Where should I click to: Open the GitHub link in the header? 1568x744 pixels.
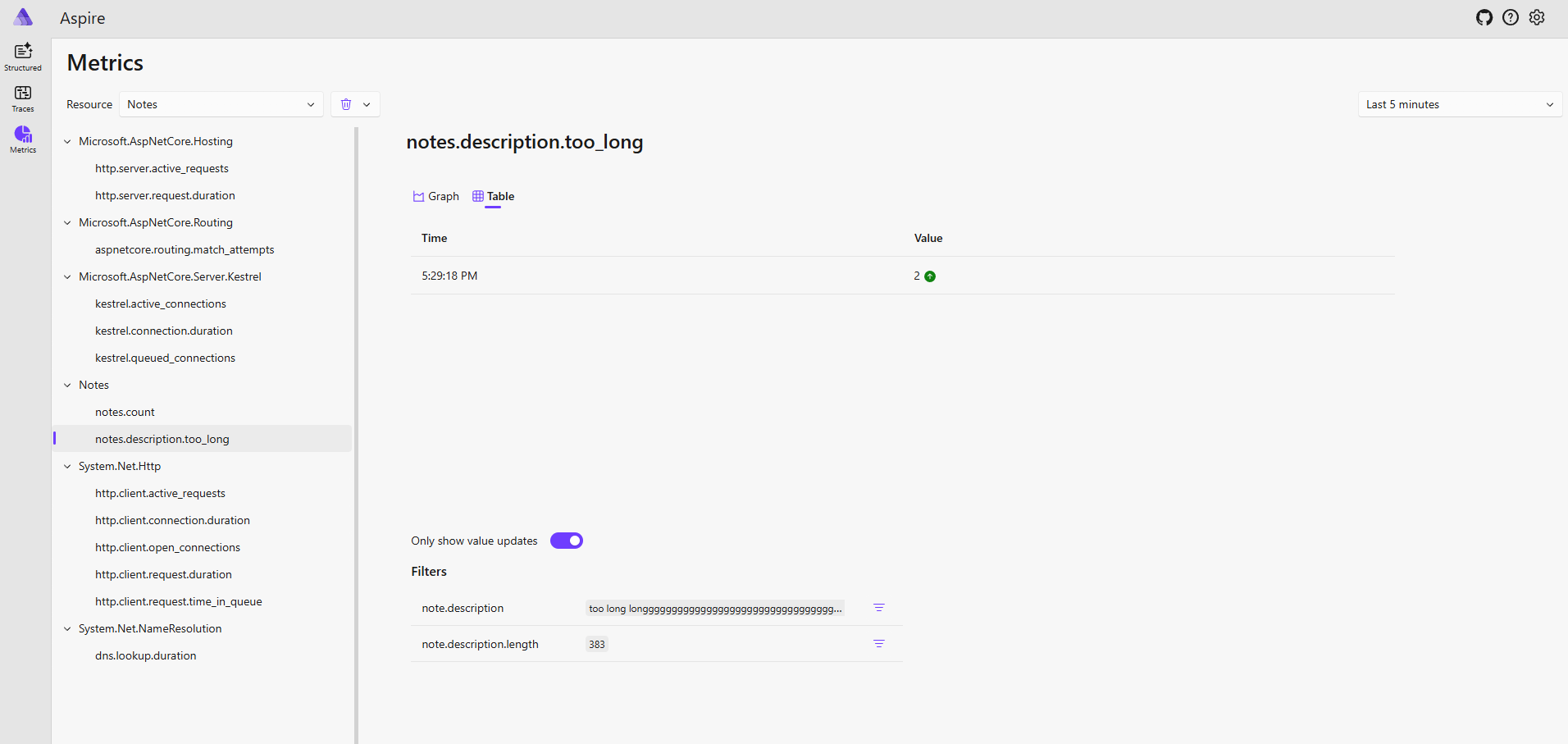point(1484,17)
